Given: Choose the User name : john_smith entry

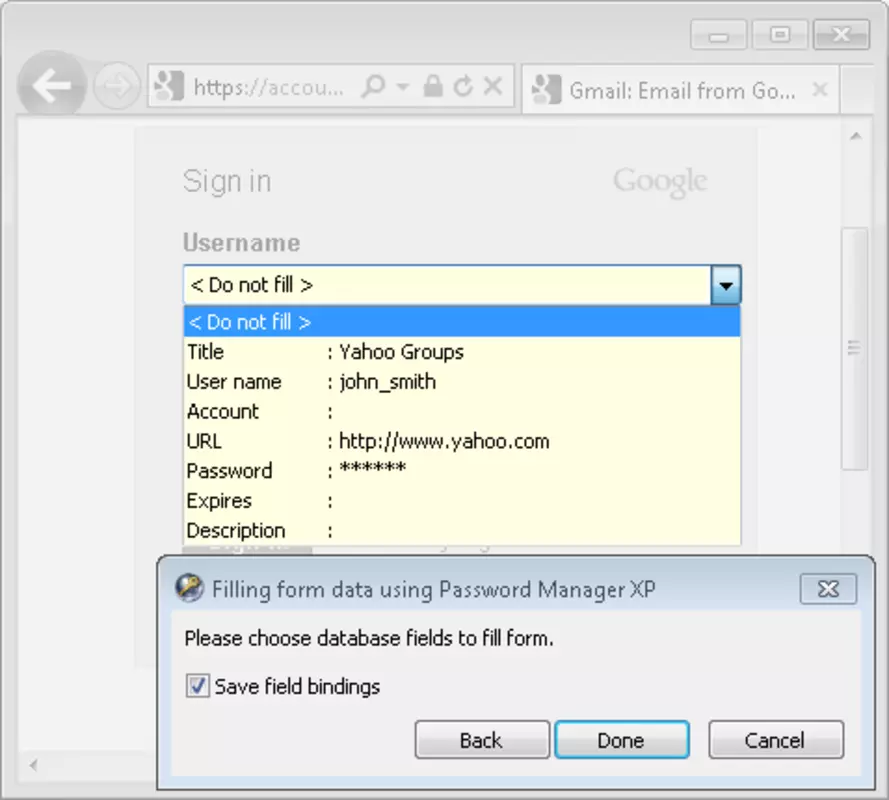Looking at the screenshot, I should [x=462, y=382].
